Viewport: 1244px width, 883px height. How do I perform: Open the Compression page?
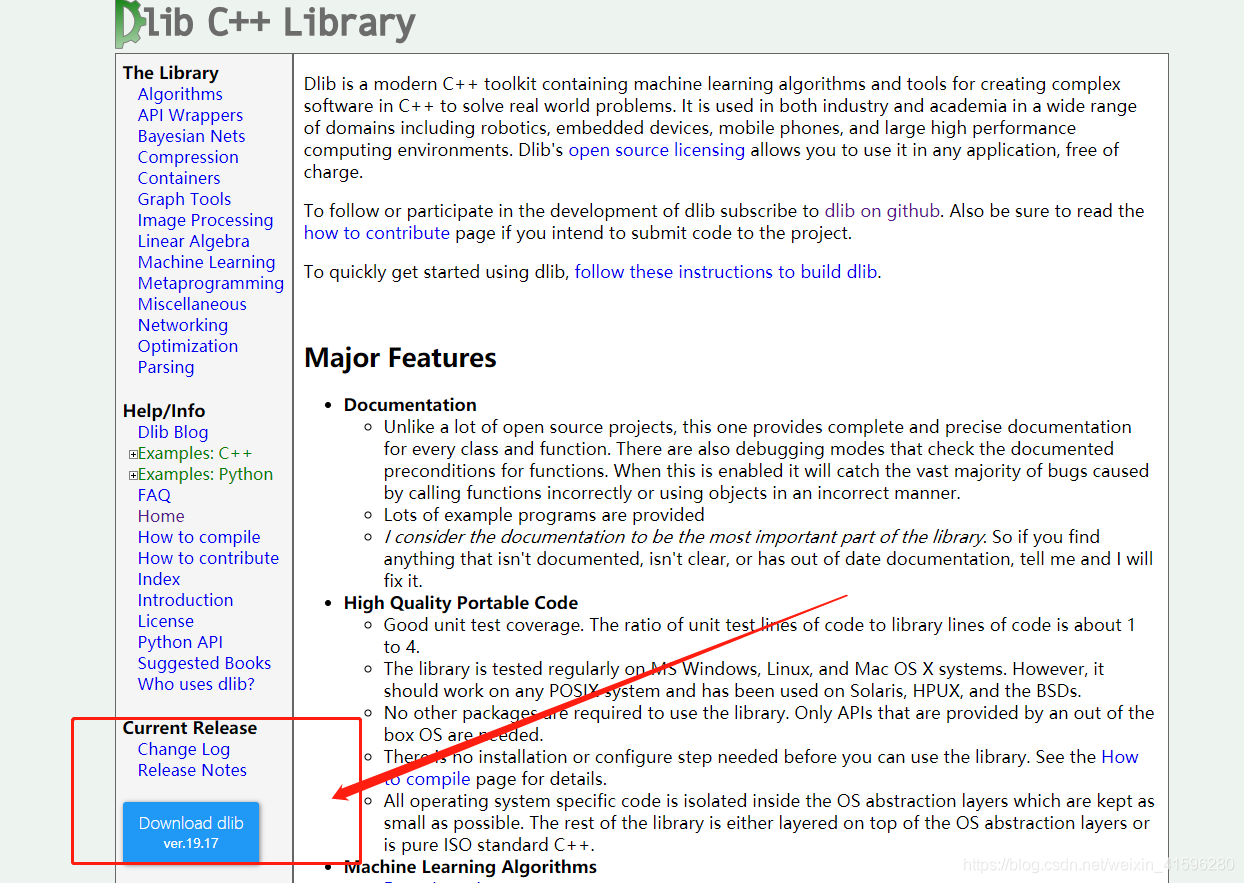click(x=188, y=157)
